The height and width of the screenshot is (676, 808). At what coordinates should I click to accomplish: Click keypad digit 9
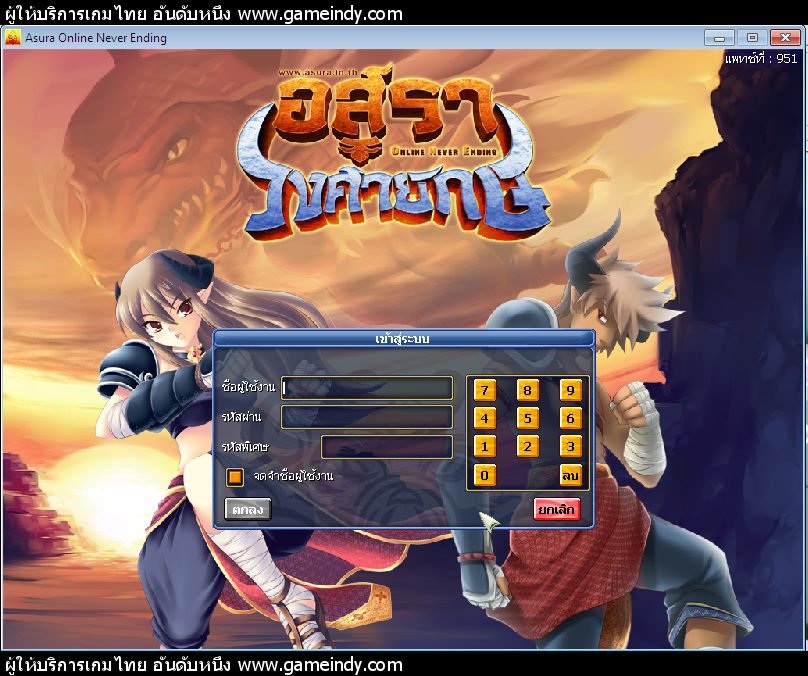[570, 391]
